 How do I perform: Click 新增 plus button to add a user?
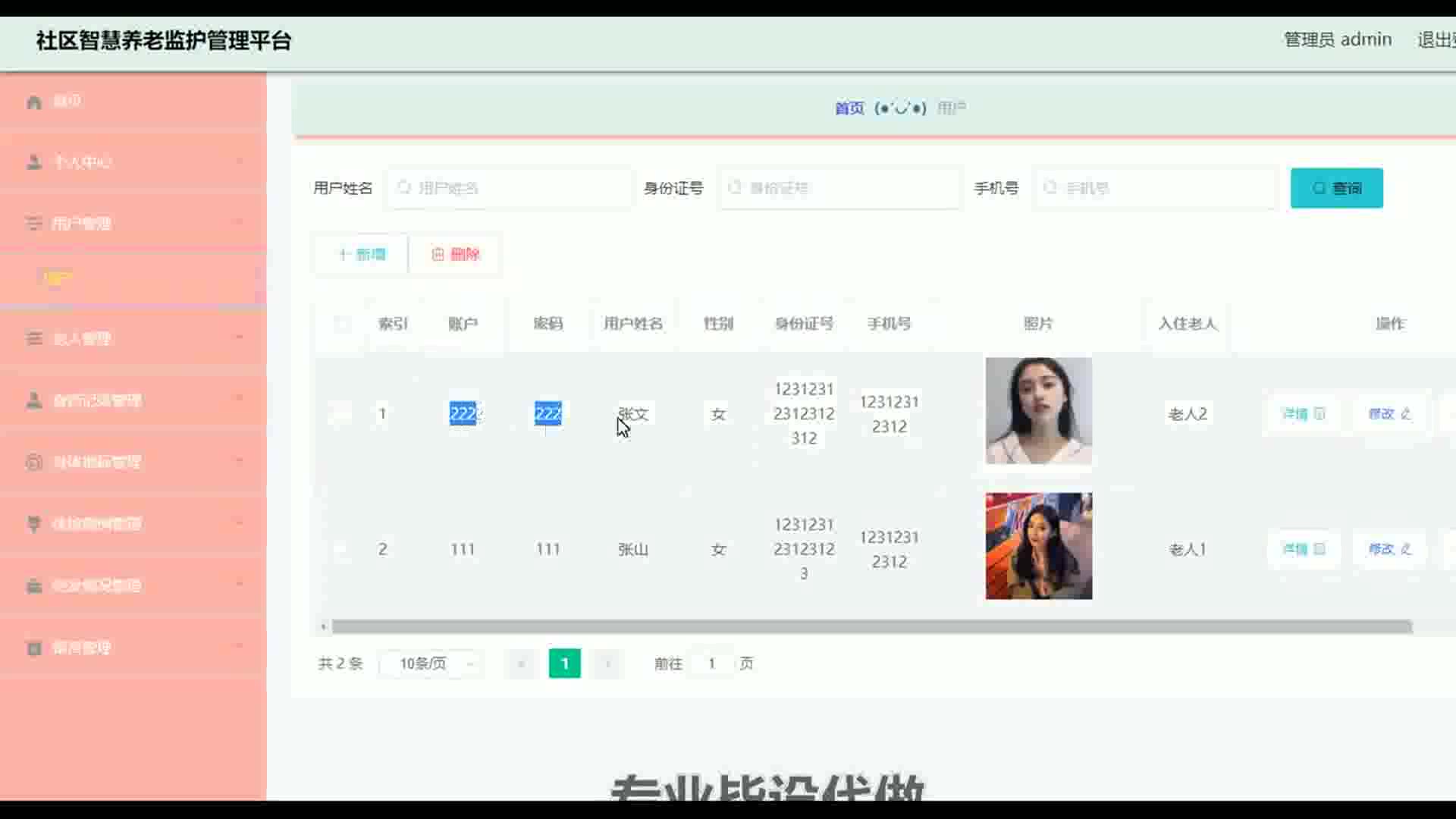[362, 255]
